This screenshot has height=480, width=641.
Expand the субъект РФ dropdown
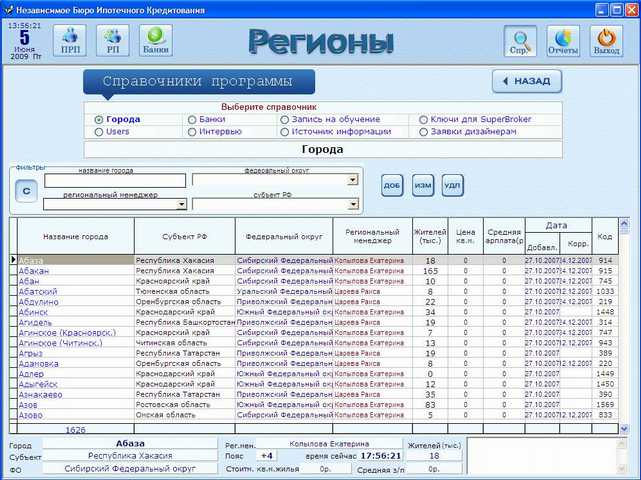(353, 204)
